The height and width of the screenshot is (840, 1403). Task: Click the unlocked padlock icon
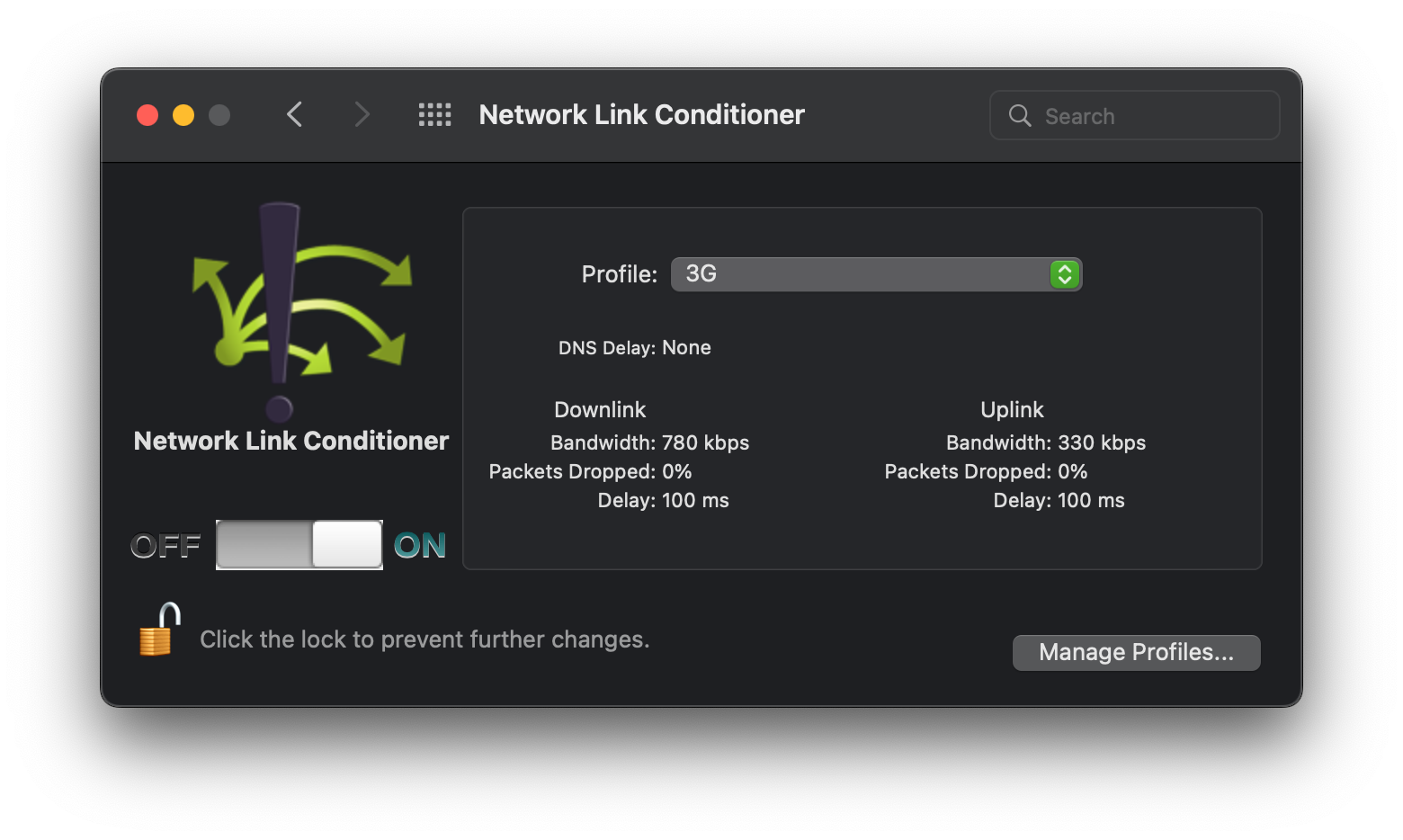point(159,630)
